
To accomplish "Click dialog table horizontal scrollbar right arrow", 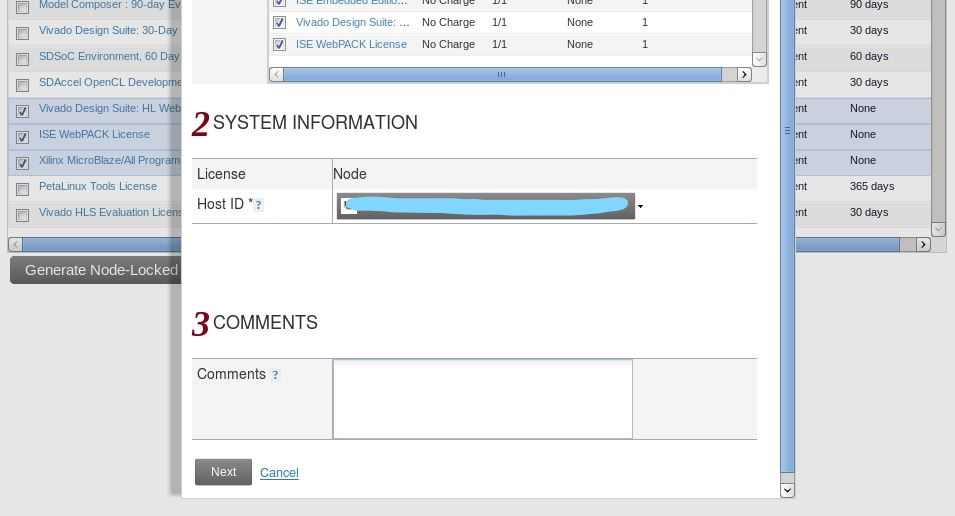I will pos(744,74).
